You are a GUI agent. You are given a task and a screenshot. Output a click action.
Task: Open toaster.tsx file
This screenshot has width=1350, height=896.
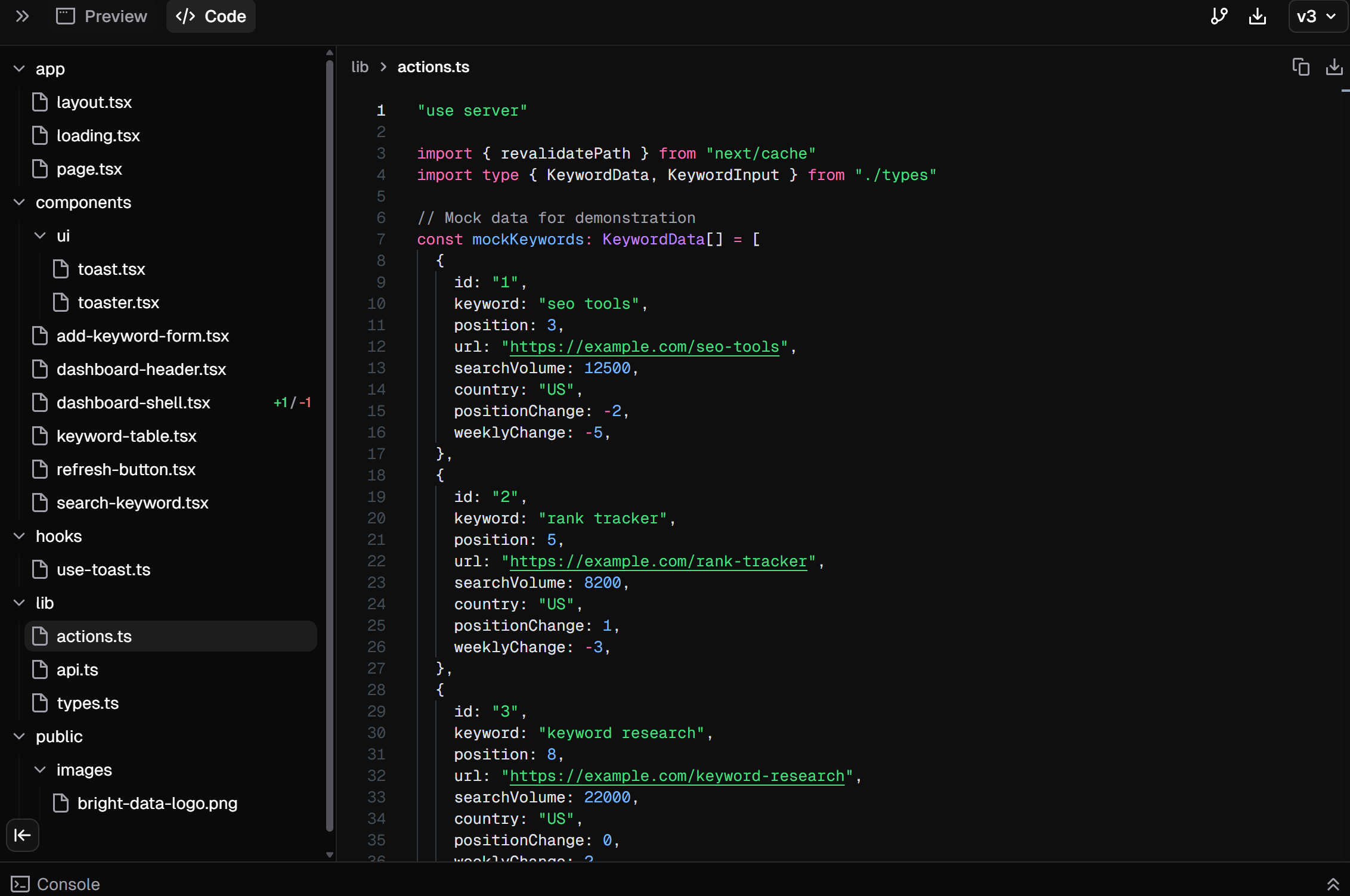coord(181,302)
